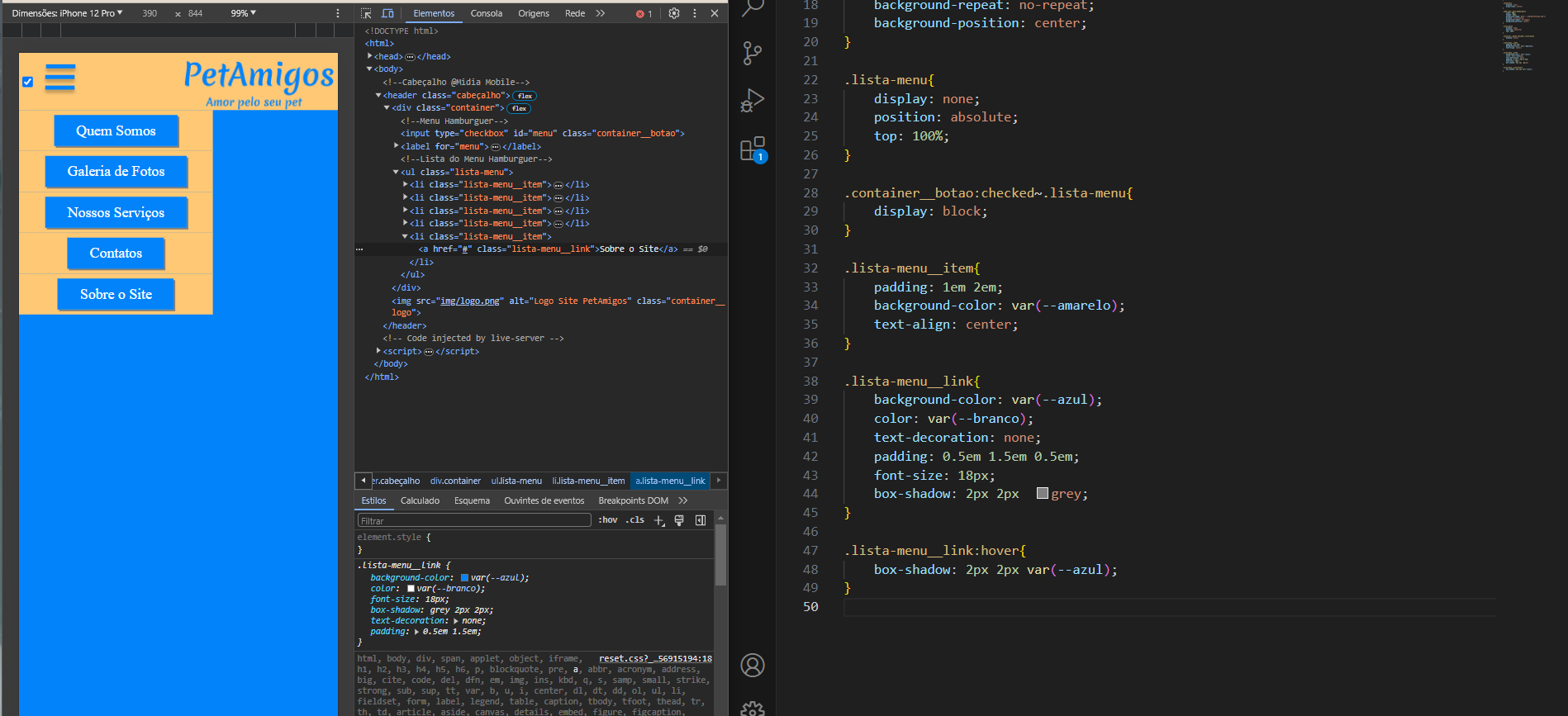Expand padding shorthand triangle in styles
The height and width of the screenshot is (716, 1568).
(x=416, y=632)
